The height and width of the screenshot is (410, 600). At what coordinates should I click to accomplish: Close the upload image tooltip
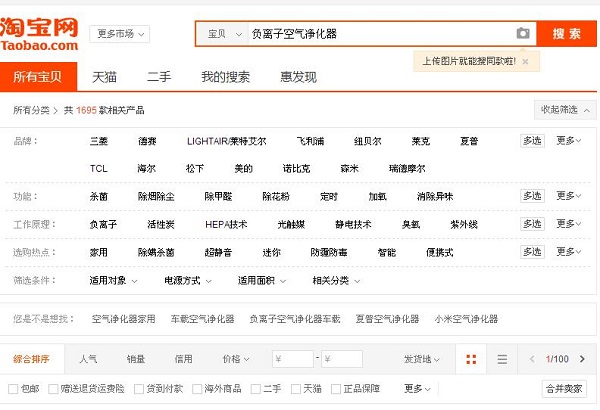click(525, 61)
